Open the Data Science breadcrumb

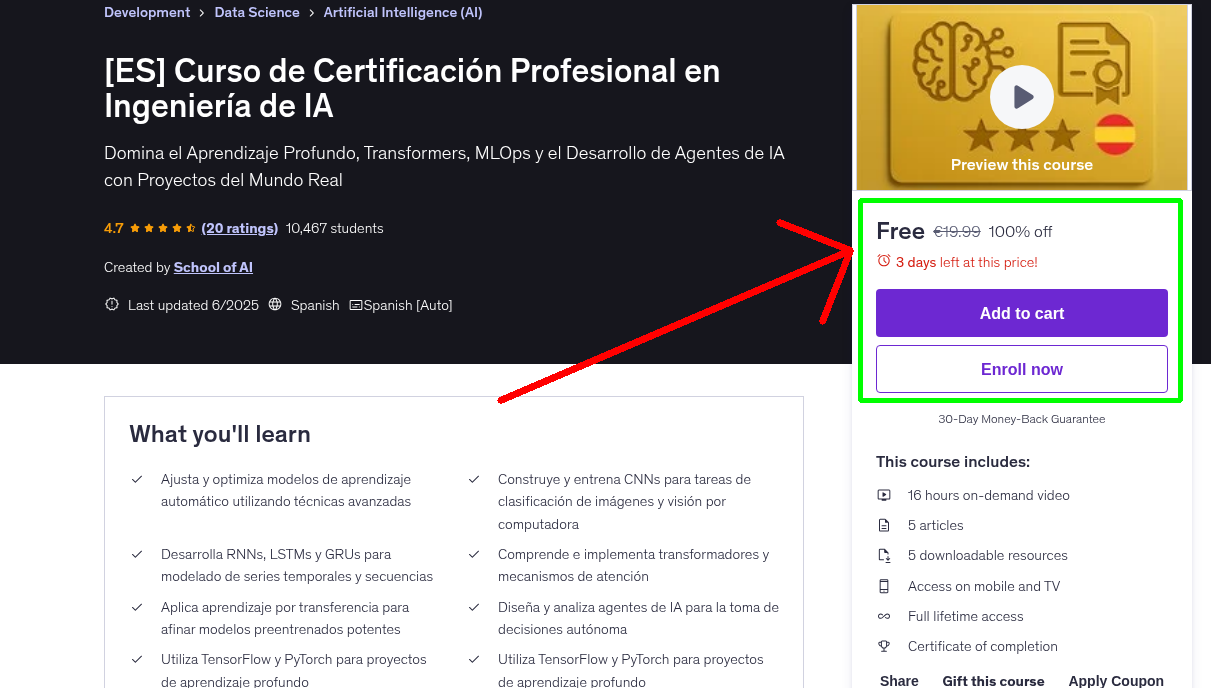(x=257, y=13)
